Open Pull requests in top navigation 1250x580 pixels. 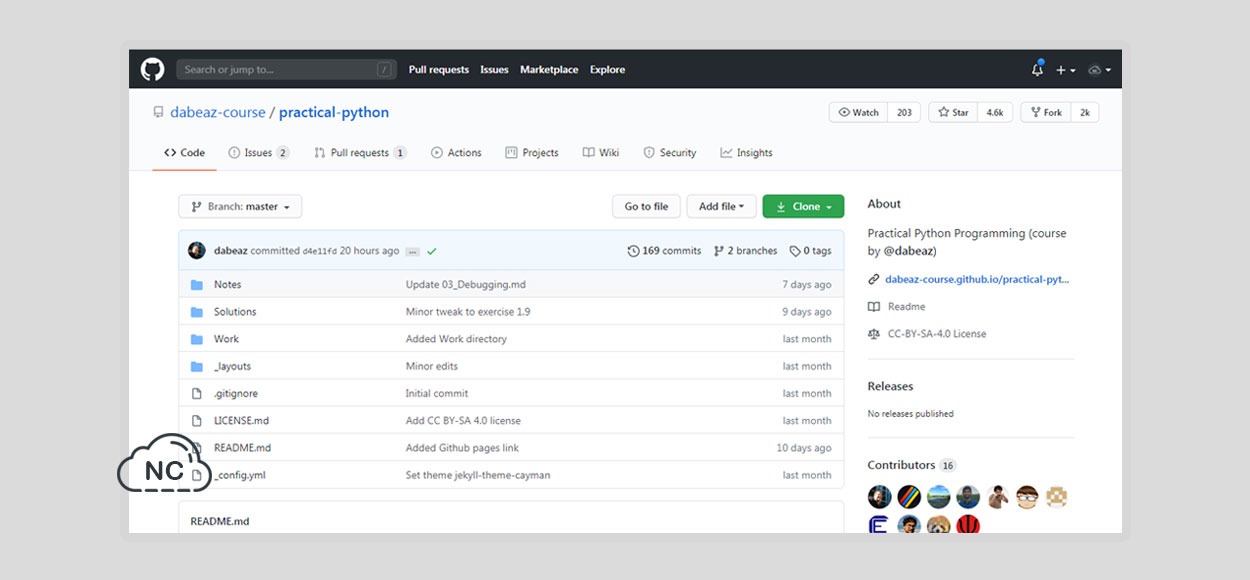pyautogui.click(x=438, y=70)
